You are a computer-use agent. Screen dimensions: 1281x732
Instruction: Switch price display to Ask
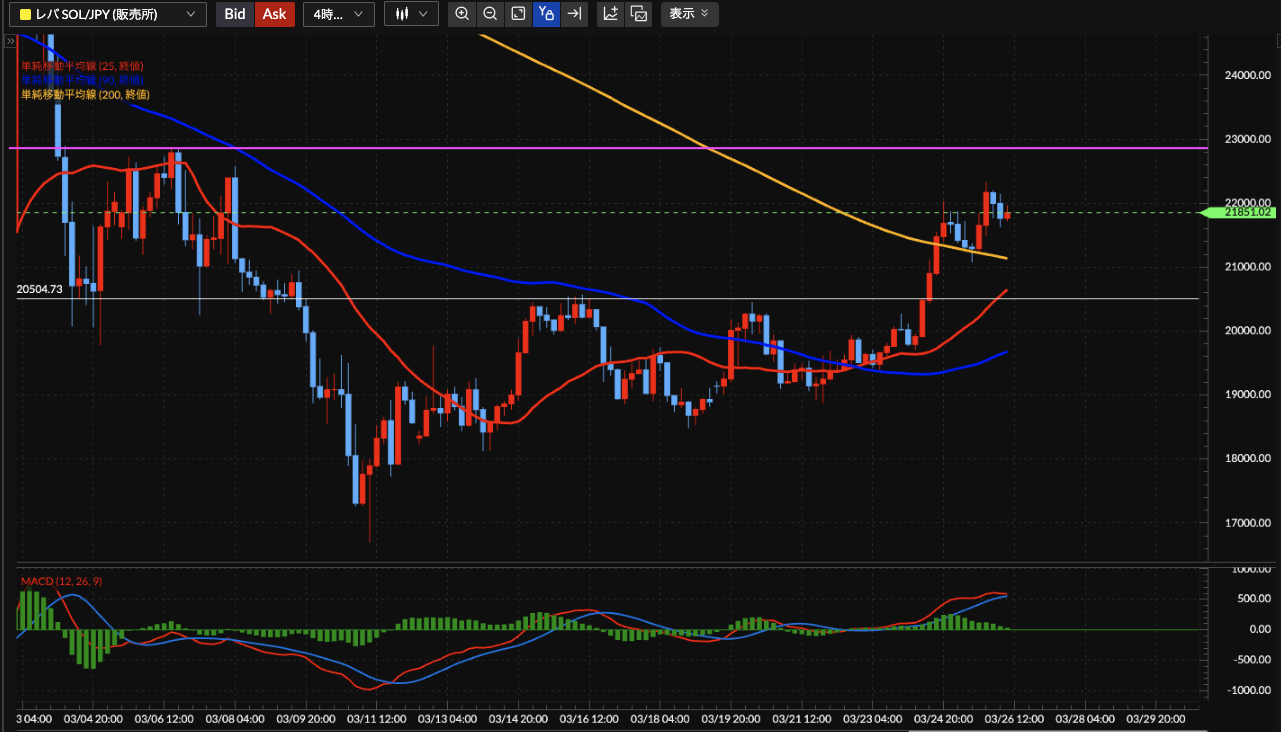(275, 14)
